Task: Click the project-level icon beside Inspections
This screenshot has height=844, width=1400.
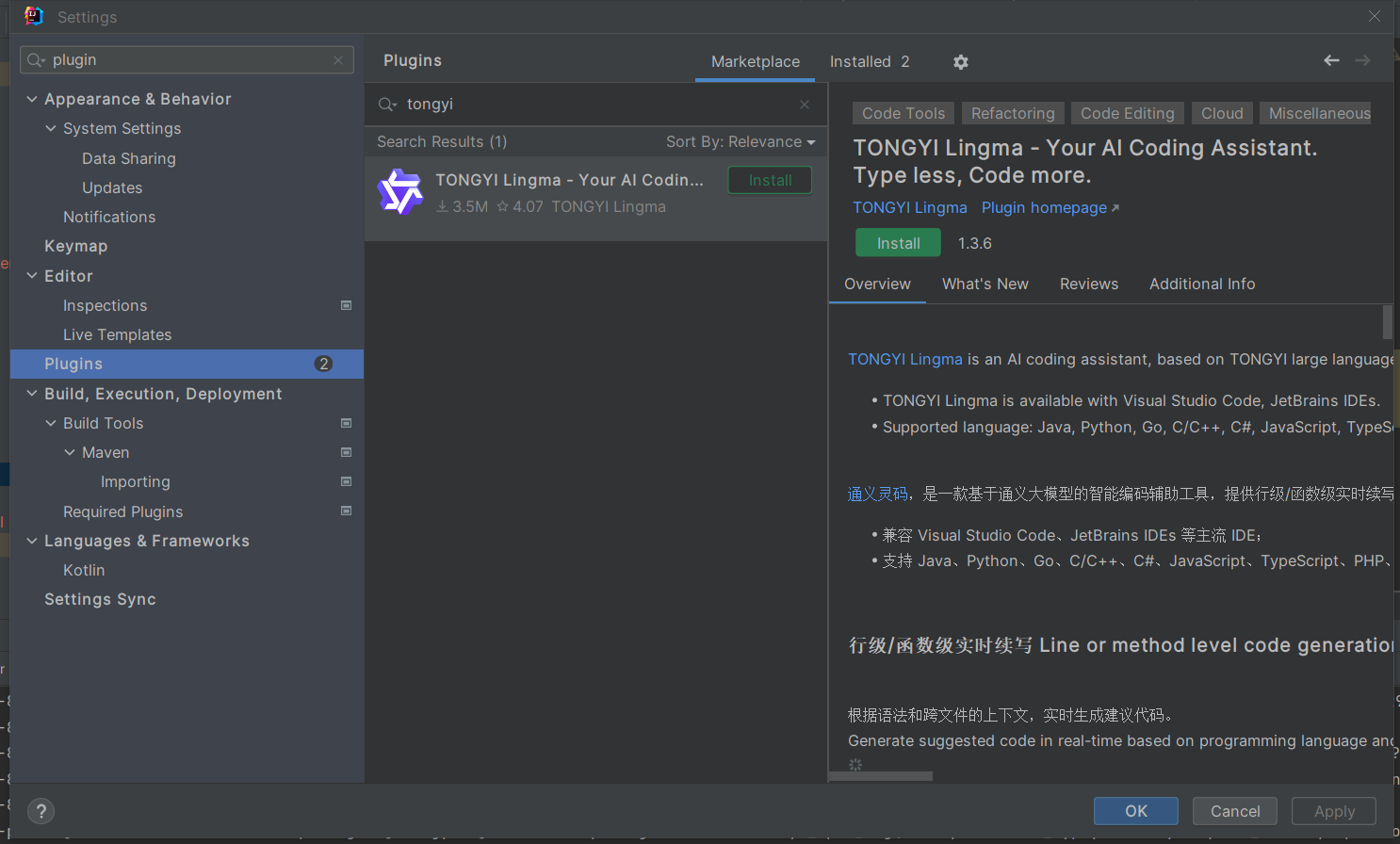Action: coord(346,305)
